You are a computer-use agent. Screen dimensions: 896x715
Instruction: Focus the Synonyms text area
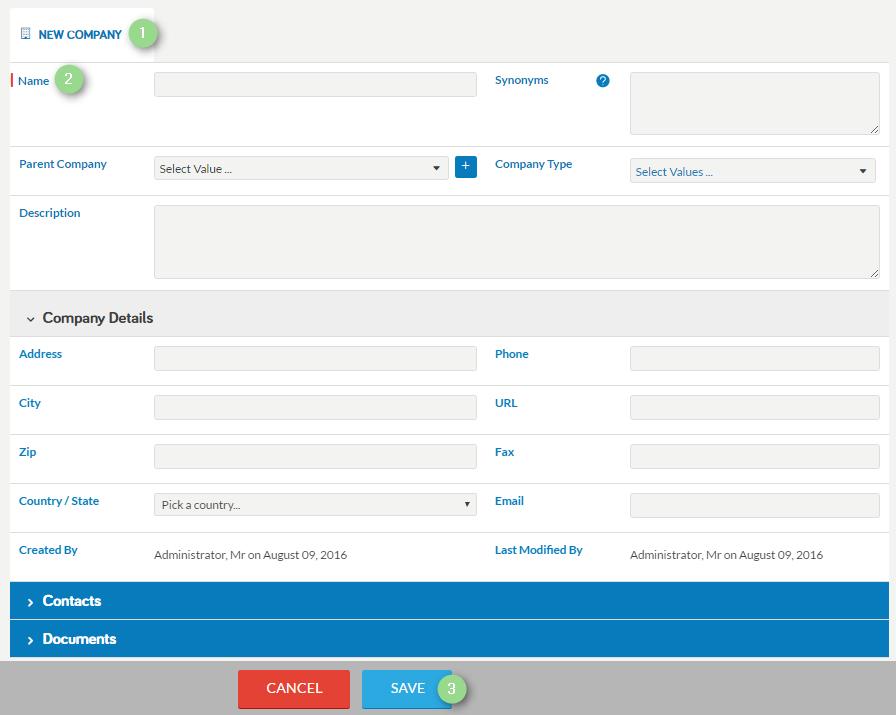pyautogui.click(x=755, y=103)
